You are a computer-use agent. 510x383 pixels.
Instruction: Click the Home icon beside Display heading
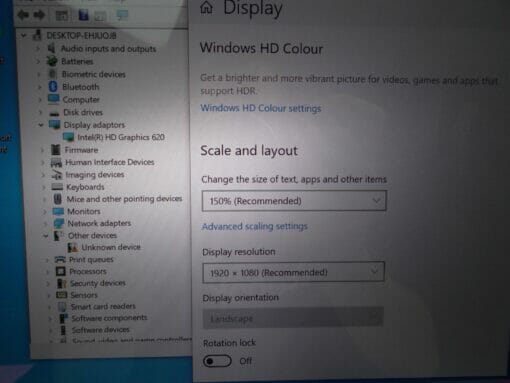click(206, 7)
